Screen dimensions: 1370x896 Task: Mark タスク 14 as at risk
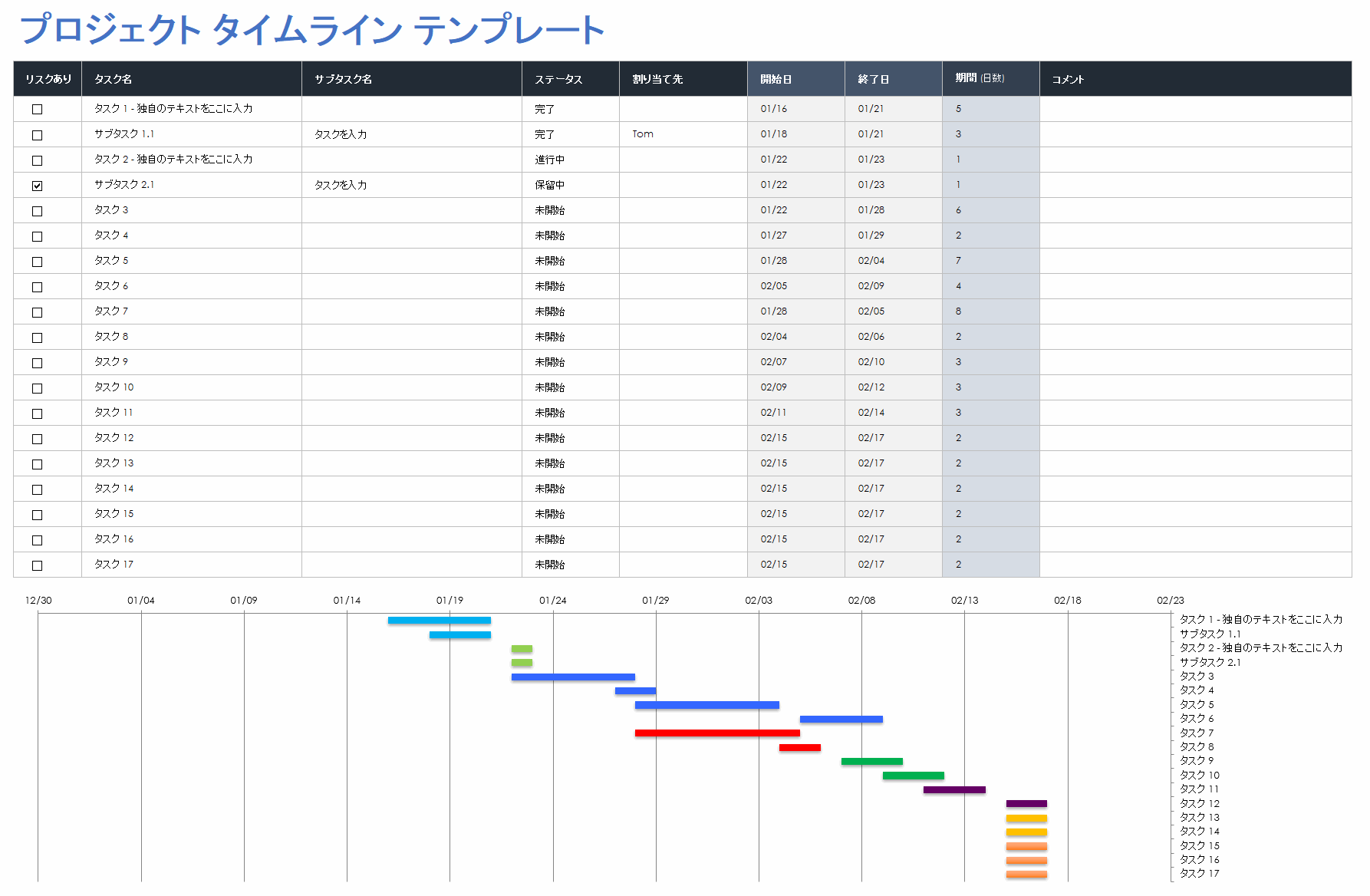(x=37, y=489)
